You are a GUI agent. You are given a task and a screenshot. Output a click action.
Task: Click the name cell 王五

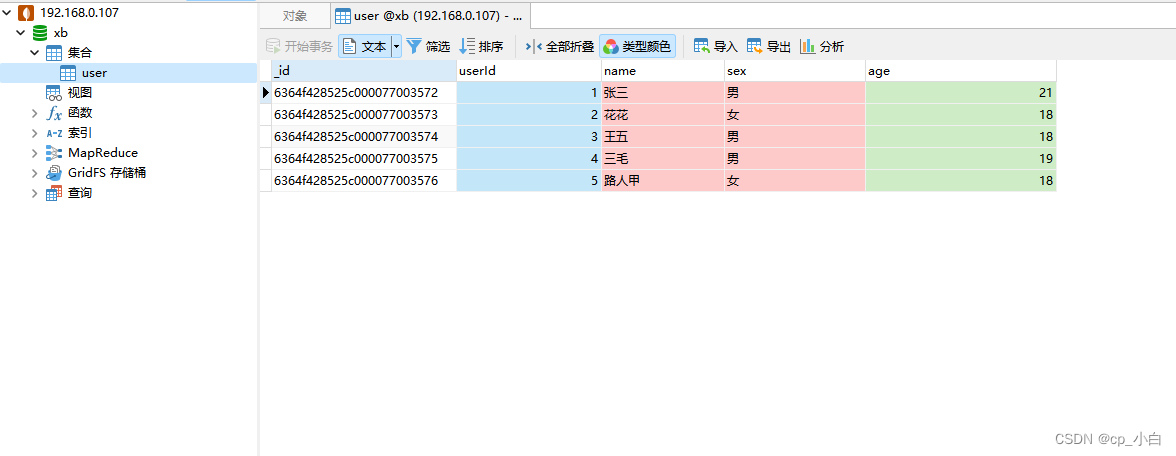[x=663, y=136]
